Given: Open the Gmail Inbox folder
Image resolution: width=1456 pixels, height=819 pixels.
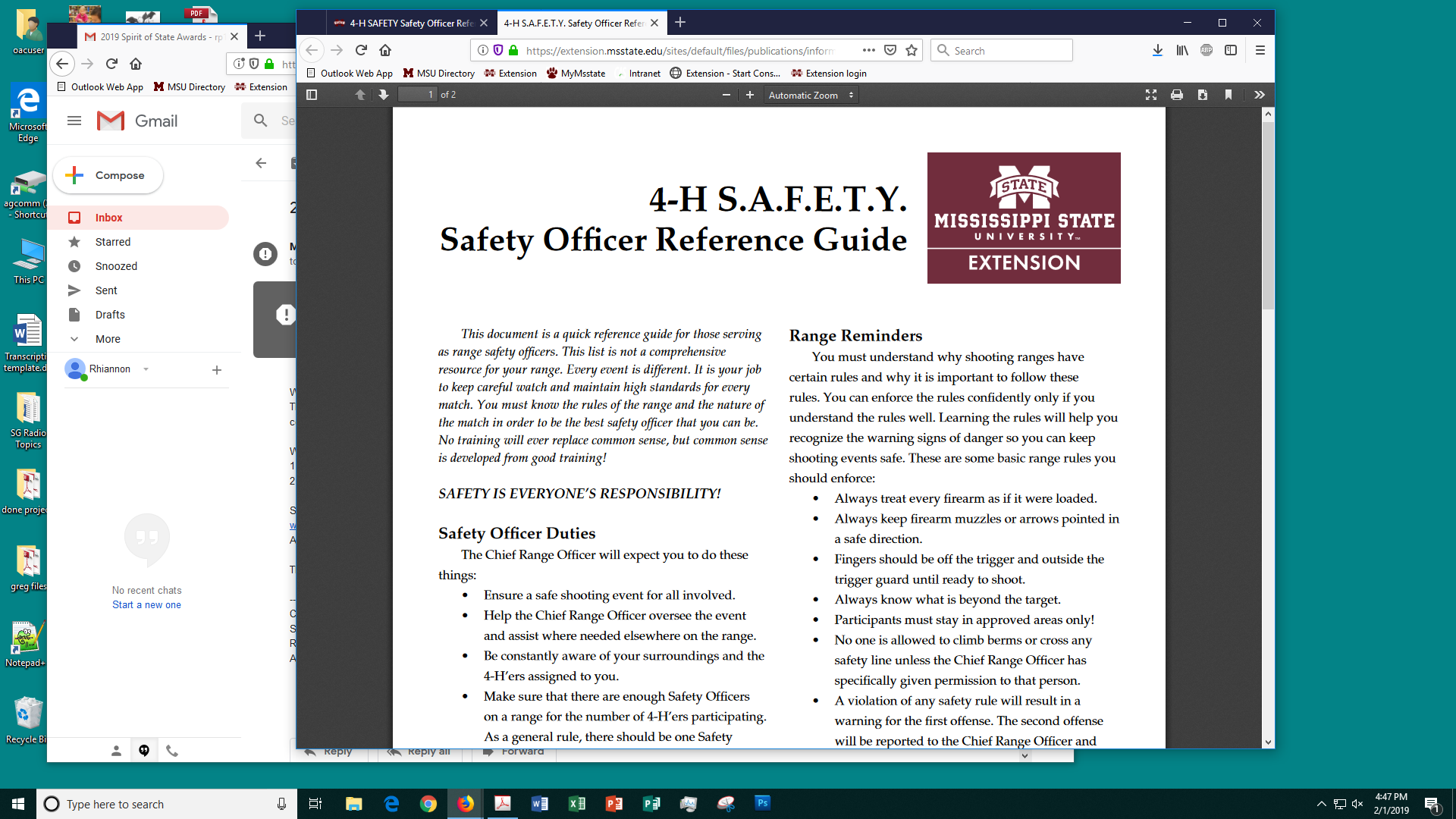Looking at the screenshot, I should 139,218.
